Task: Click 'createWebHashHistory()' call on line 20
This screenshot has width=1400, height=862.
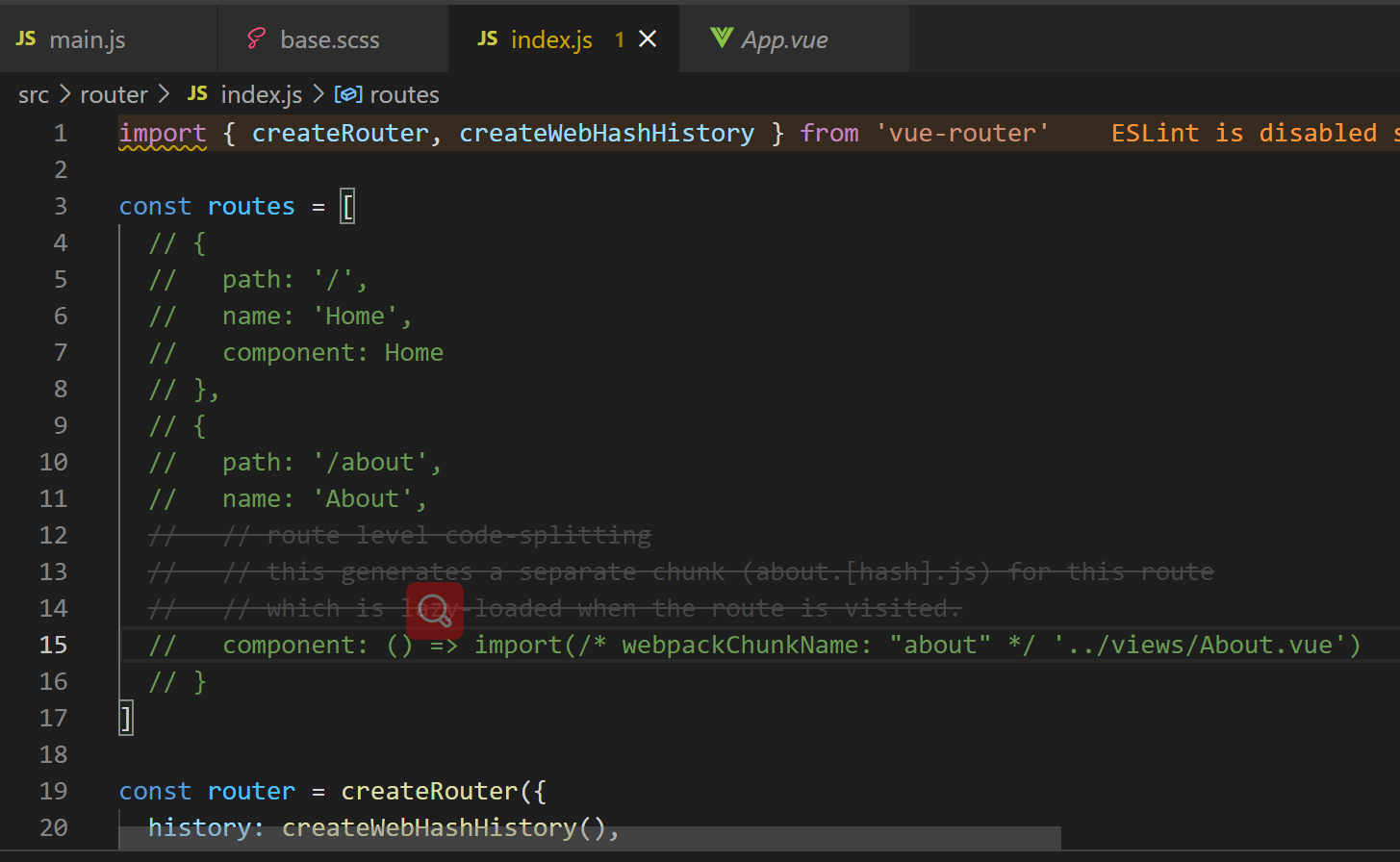Action: 444,827
